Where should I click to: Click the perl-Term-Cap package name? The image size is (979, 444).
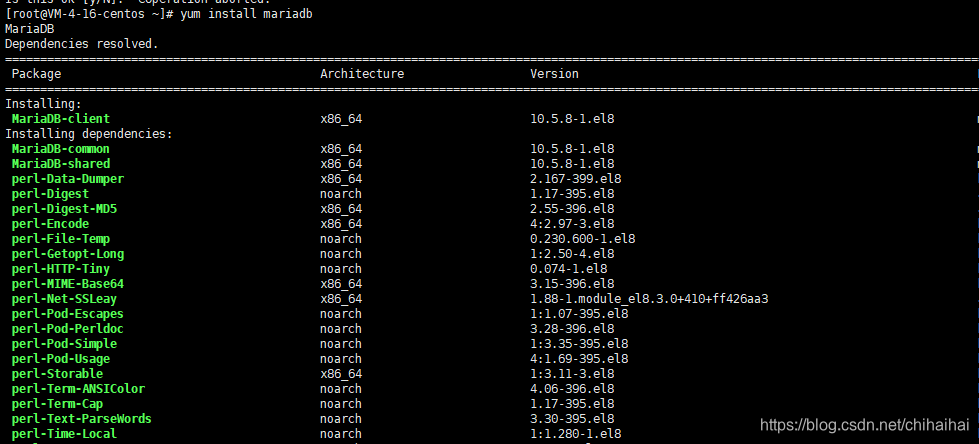point(57,403)
